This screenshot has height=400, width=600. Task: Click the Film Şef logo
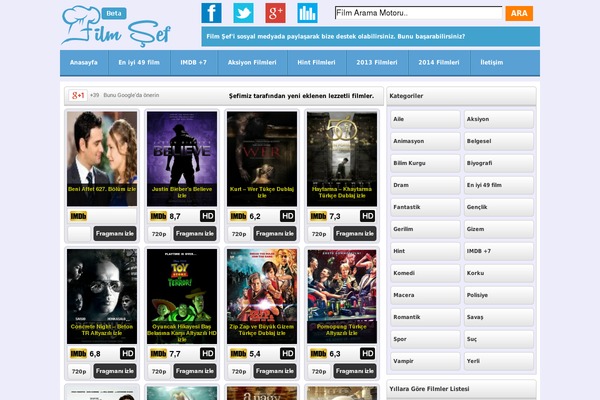(x=116, y=26)
